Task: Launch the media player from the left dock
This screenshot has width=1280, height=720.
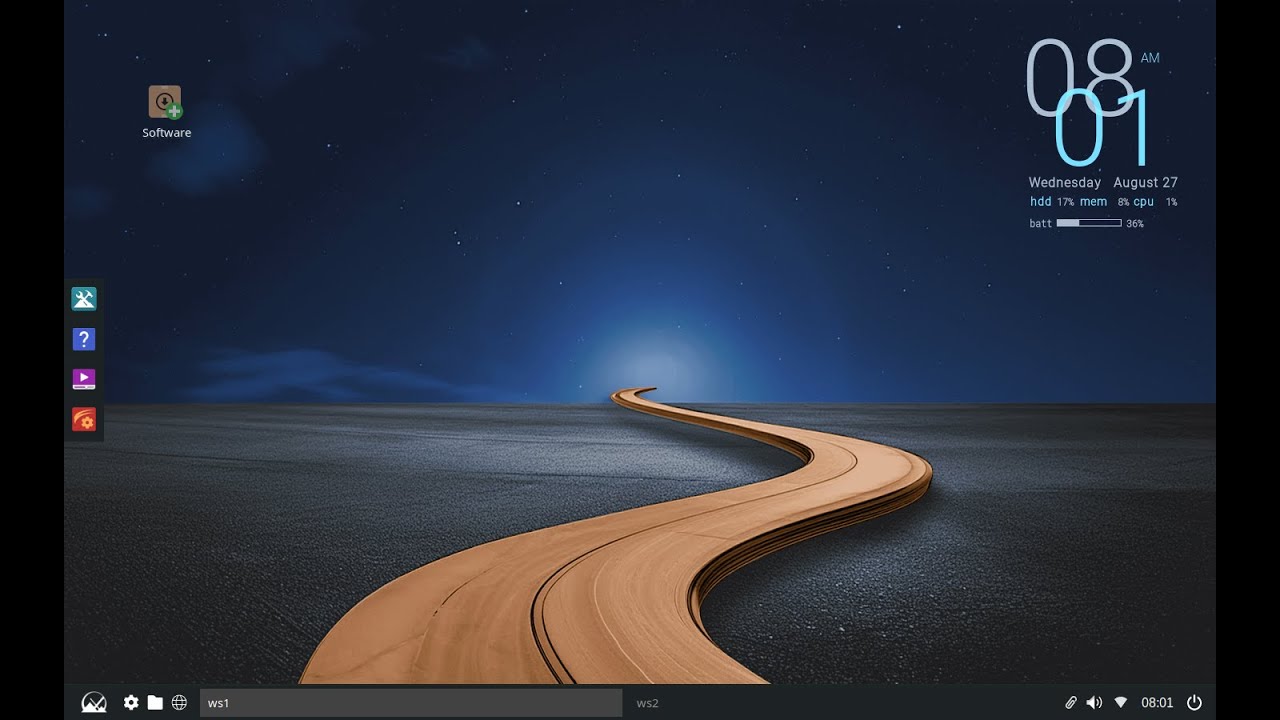Action: tap(84, 378)
